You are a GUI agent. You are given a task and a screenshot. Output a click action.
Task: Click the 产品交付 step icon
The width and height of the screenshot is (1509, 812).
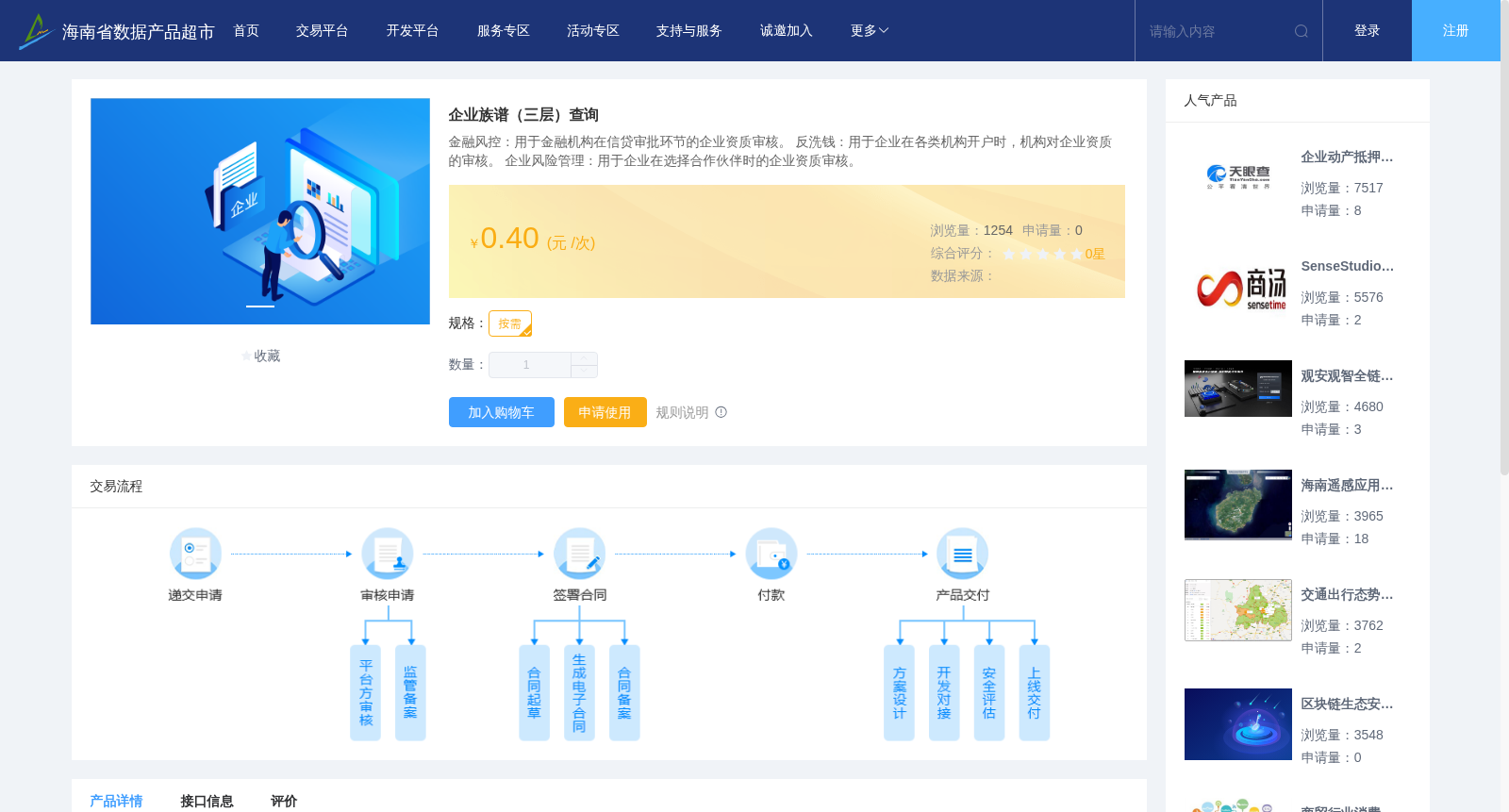963,554
